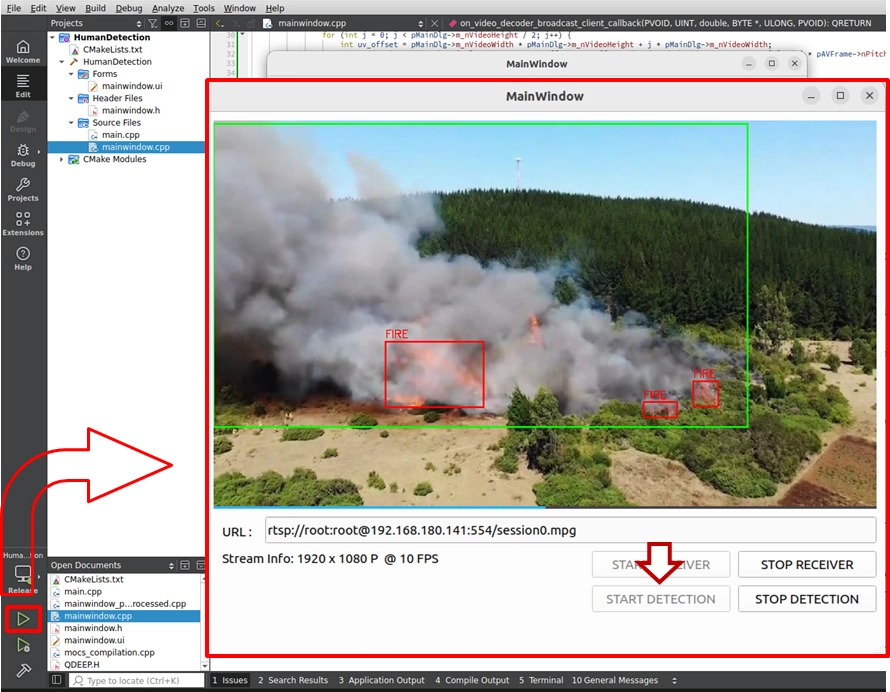Click the Open Documents list scroll-down arrow

point(204,665)
